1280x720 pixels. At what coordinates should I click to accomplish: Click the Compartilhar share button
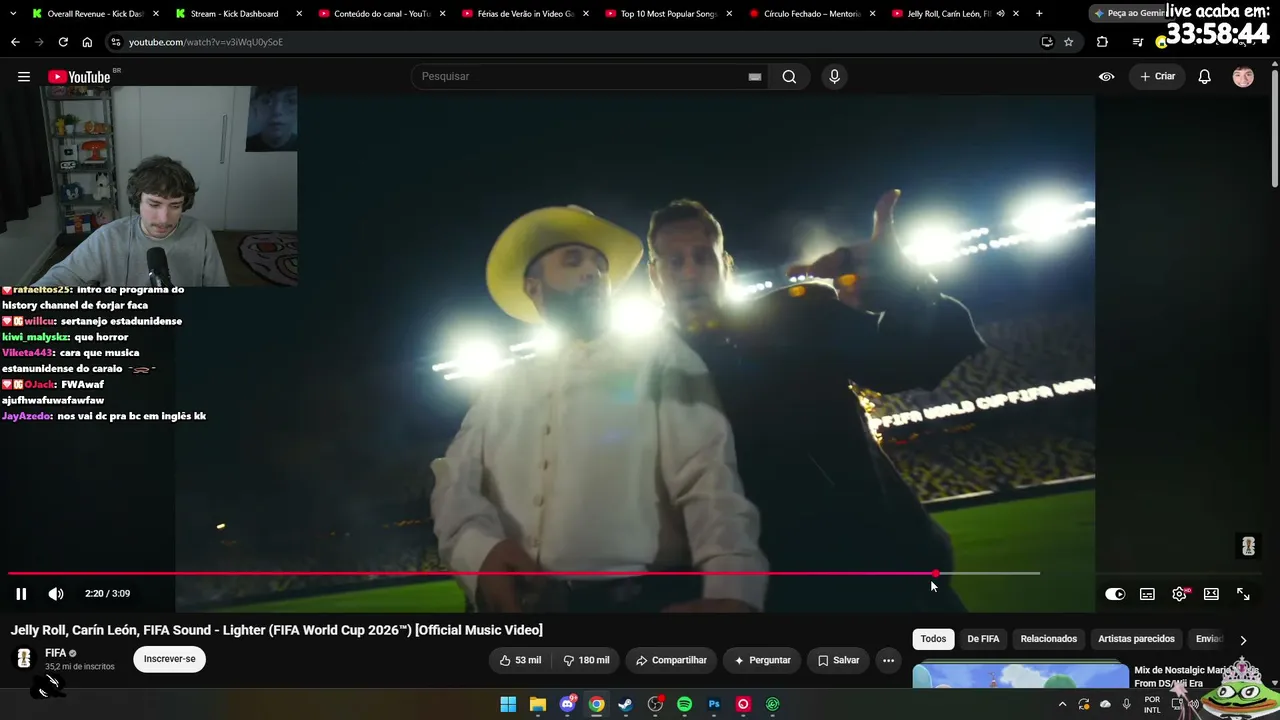(671, 660)
